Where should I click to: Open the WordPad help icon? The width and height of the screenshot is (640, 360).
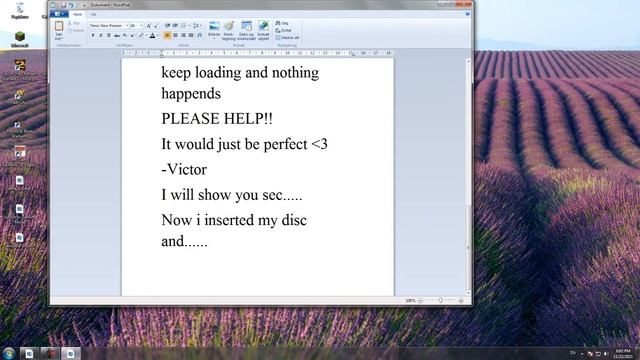468,13
